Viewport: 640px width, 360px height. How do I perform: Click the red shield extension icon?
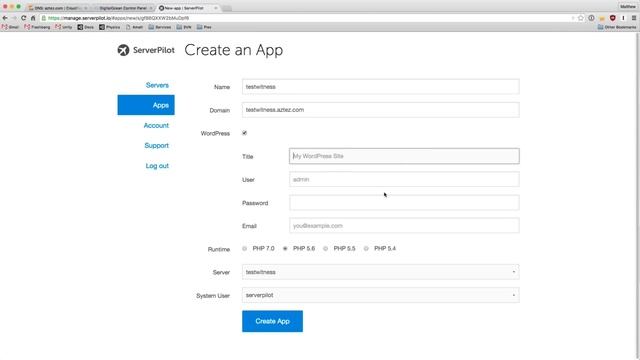point(612,18)
